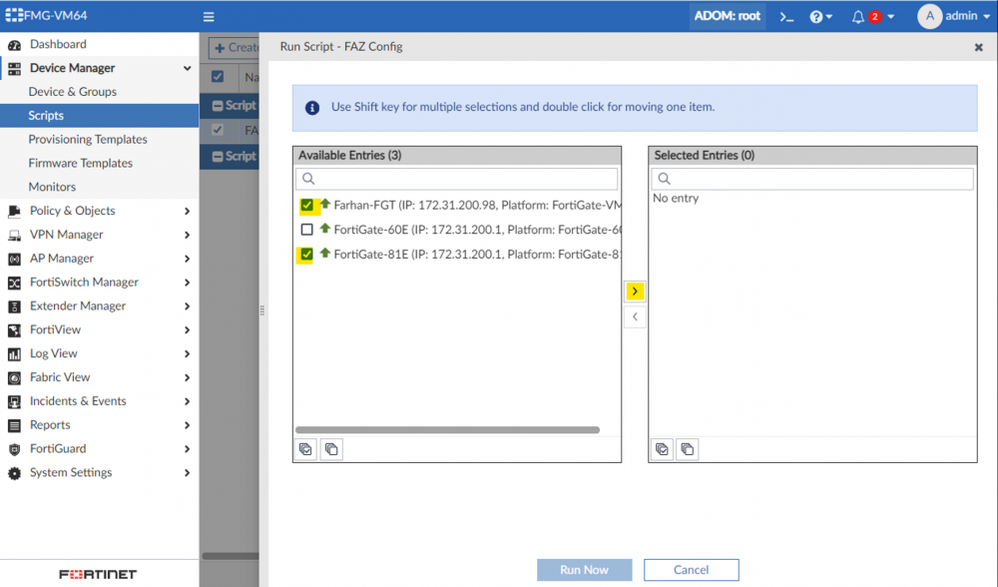Move selected entries right with the arrow
Screen dimensions: 998x587
(635, 291)
